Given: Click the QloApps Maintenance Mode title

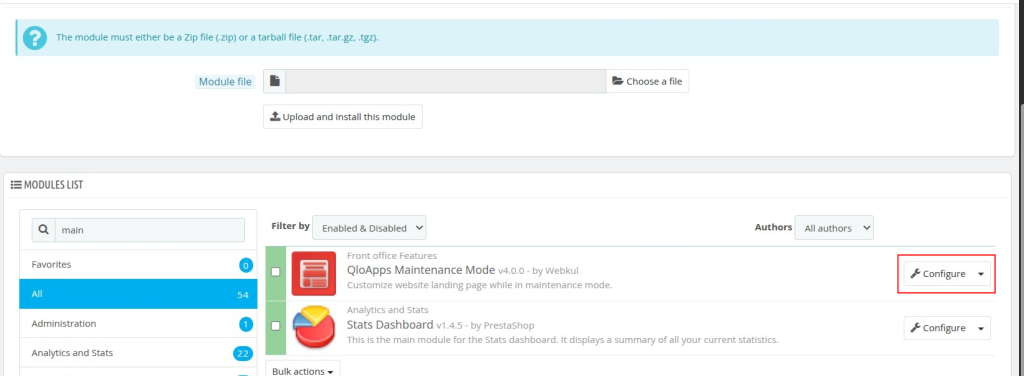Looking at the screenshot, I should point(421,270).
